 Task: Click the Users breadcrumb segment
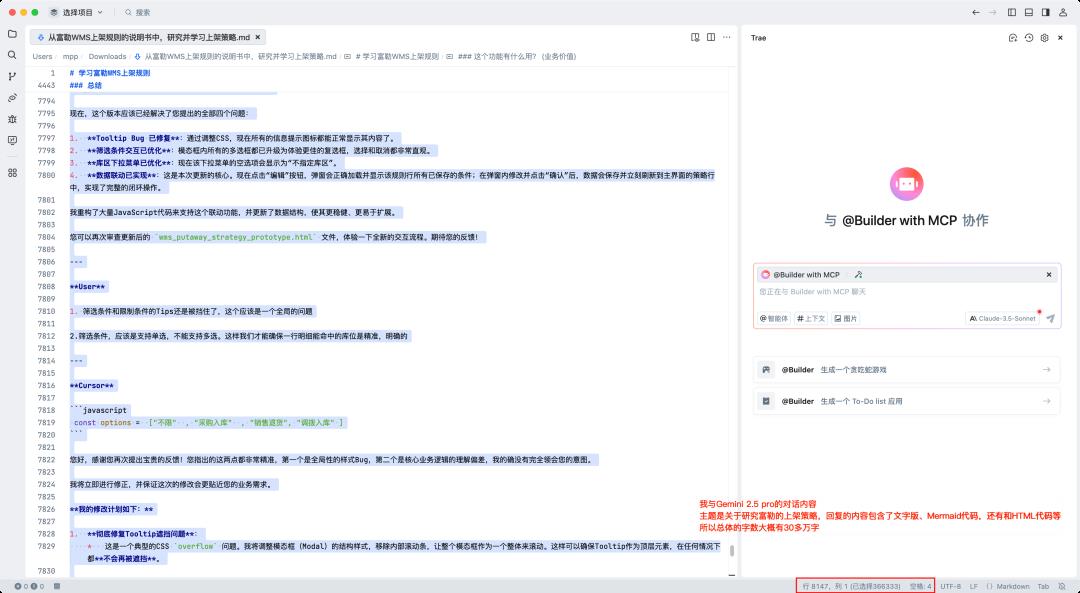tap(42, 56)
